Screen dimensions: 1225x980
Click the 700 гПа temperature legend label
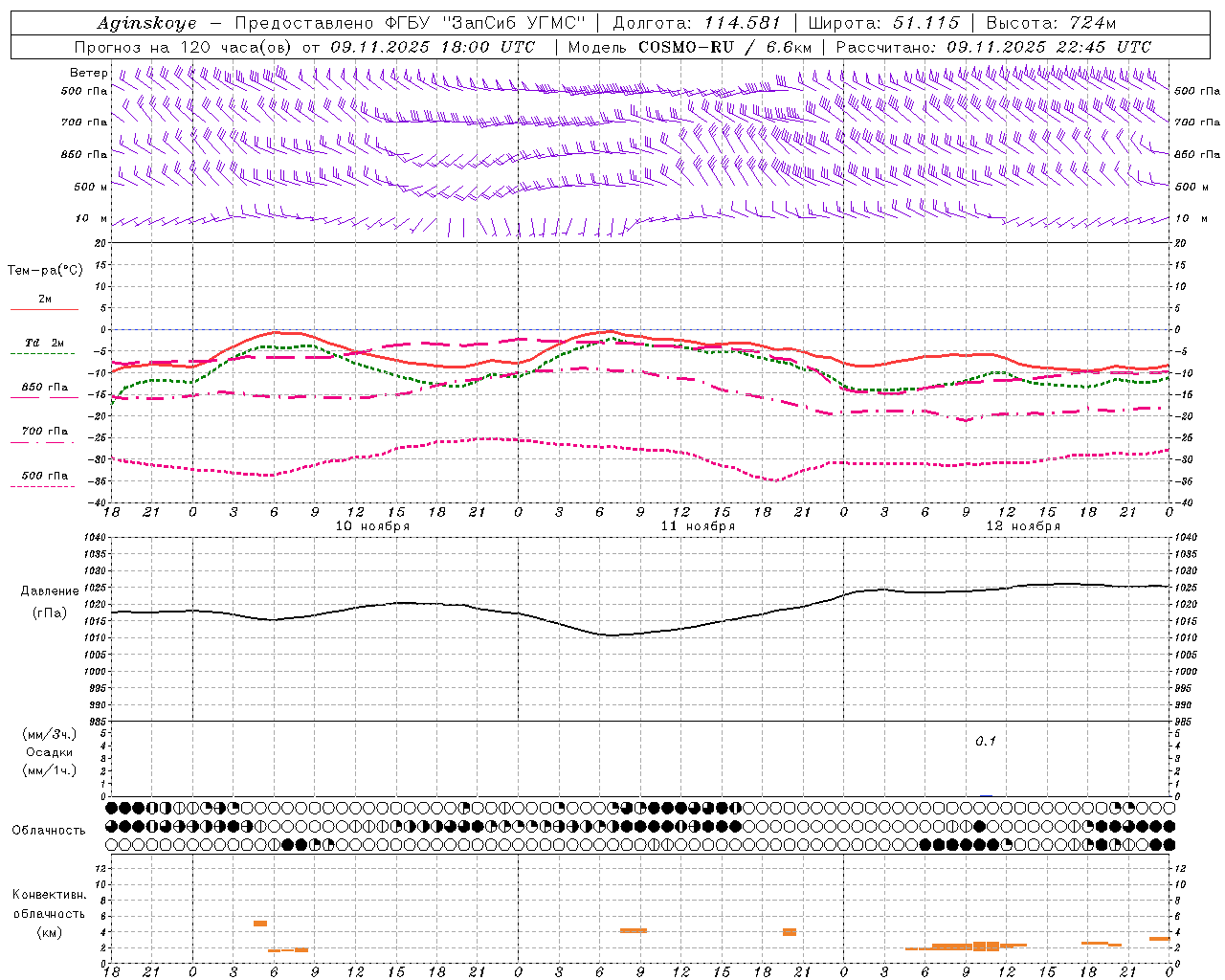click(45, 431)
